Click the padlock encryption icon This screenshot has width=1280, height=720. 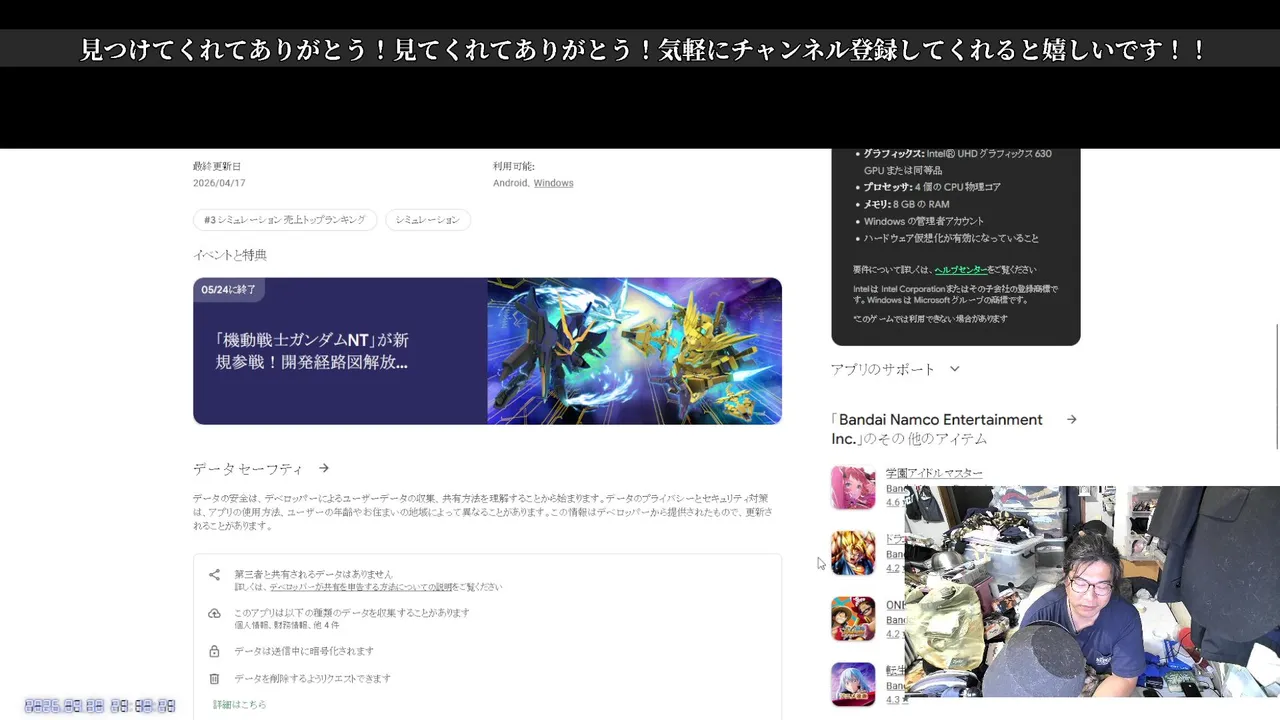214,651
